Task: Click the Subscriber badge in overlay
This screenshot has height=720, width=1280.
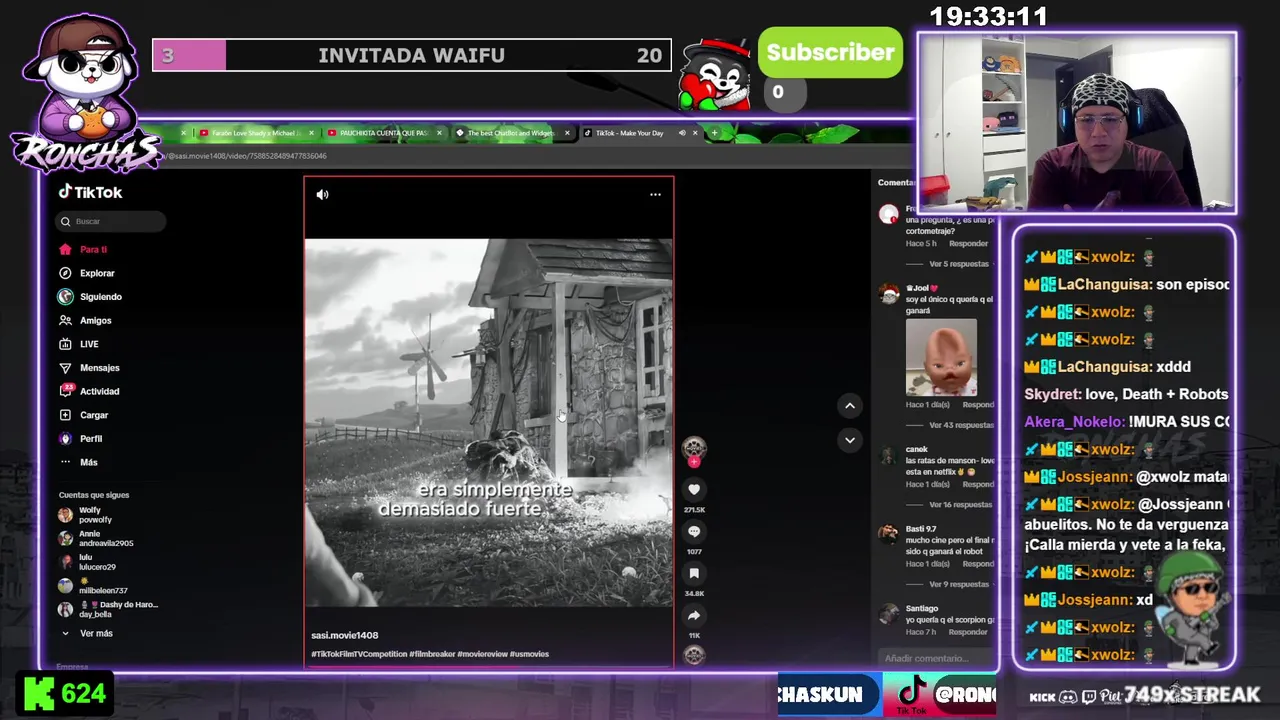Action: coord(830,52)
